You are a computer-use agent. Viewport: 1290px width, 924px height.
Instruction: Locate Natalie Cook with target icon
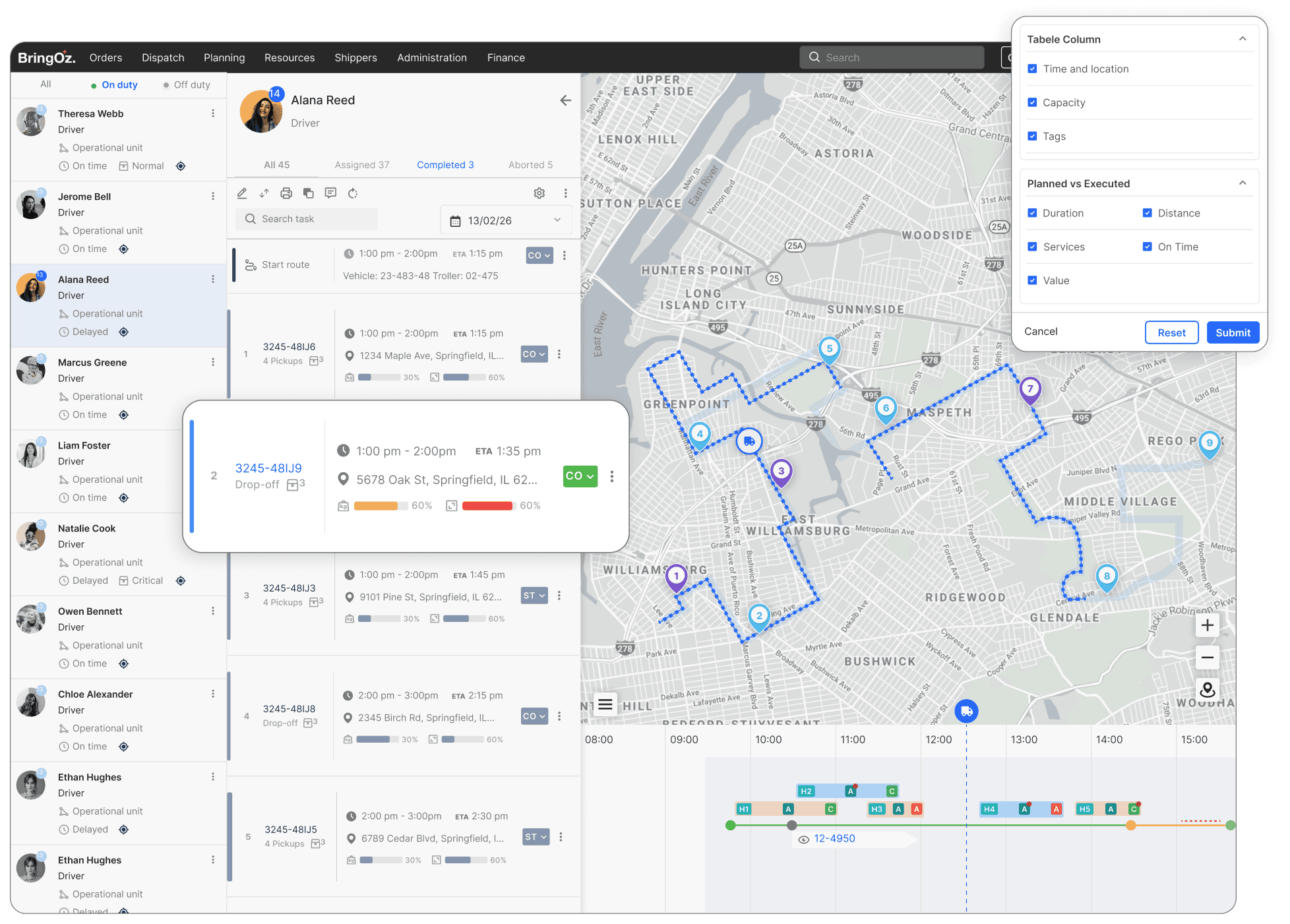click(x=181, y=581)
